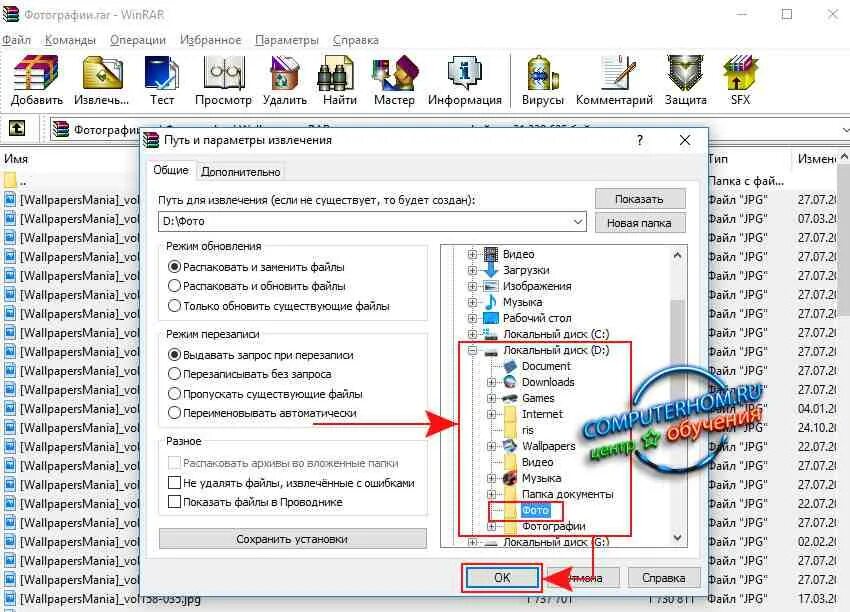Expand the Фотографии folder node
This screenshot has height=612, width=850.
point(491,526)
